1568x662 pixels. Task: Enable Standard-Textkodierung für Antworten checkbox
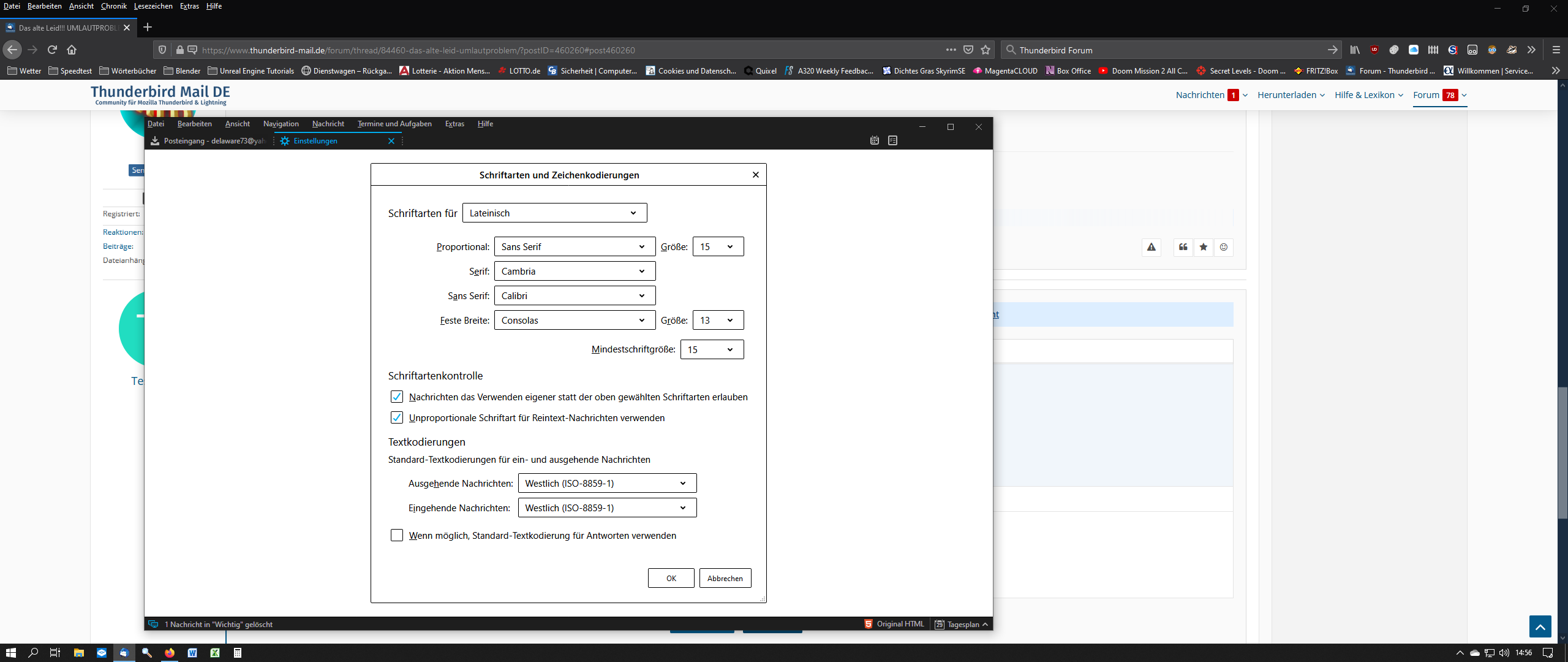(x=397, y=535)
